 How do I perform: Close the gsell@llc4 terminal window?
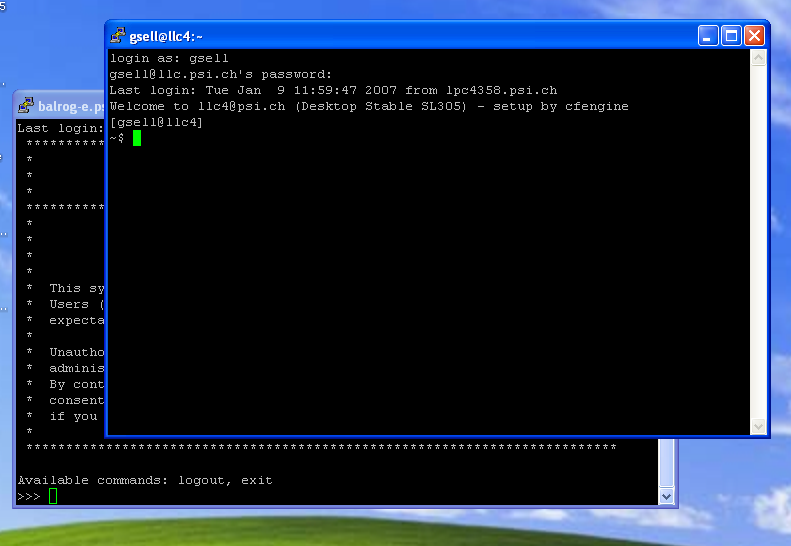click(754, 36)
